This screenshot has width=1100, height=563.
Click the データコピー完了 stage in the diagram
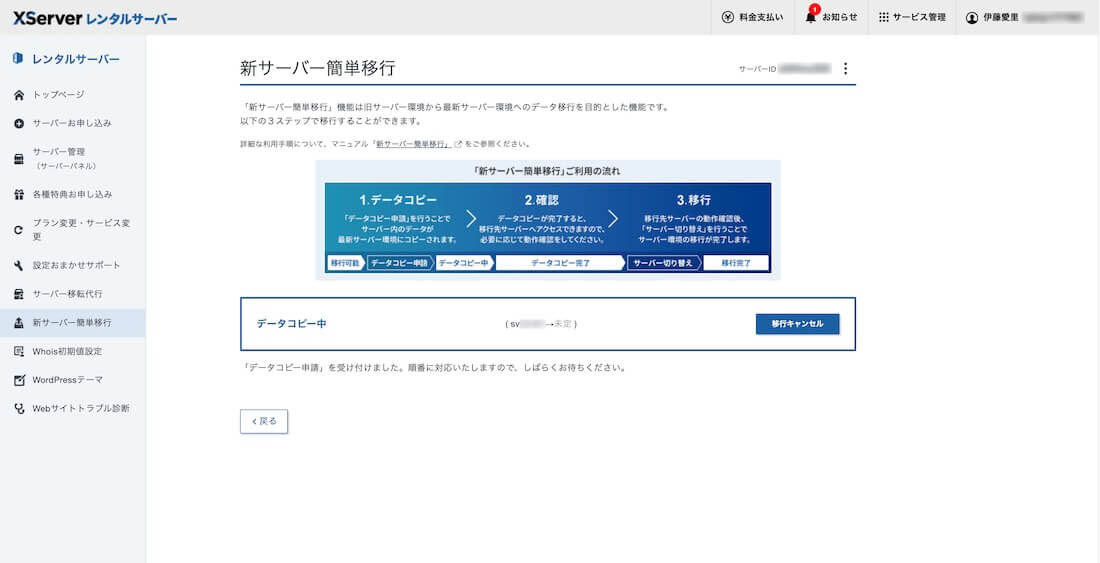[x=560, y=264]
